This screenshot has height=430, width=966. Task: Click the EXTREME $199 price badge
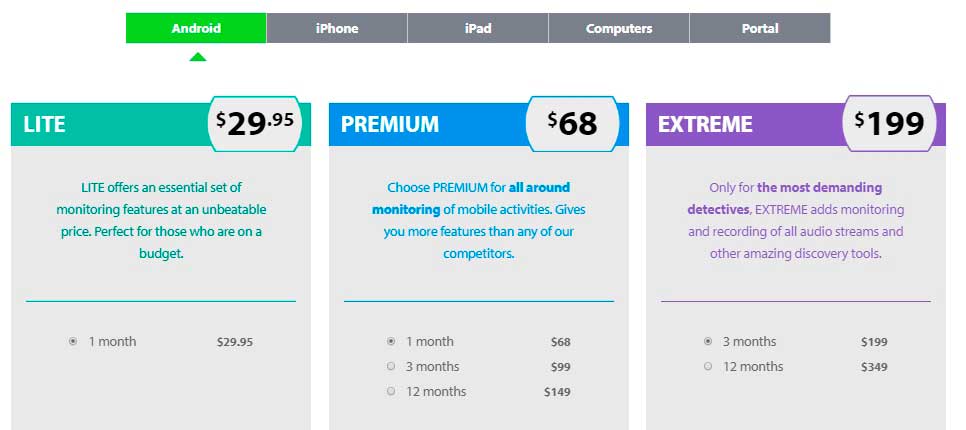[890, 124]
